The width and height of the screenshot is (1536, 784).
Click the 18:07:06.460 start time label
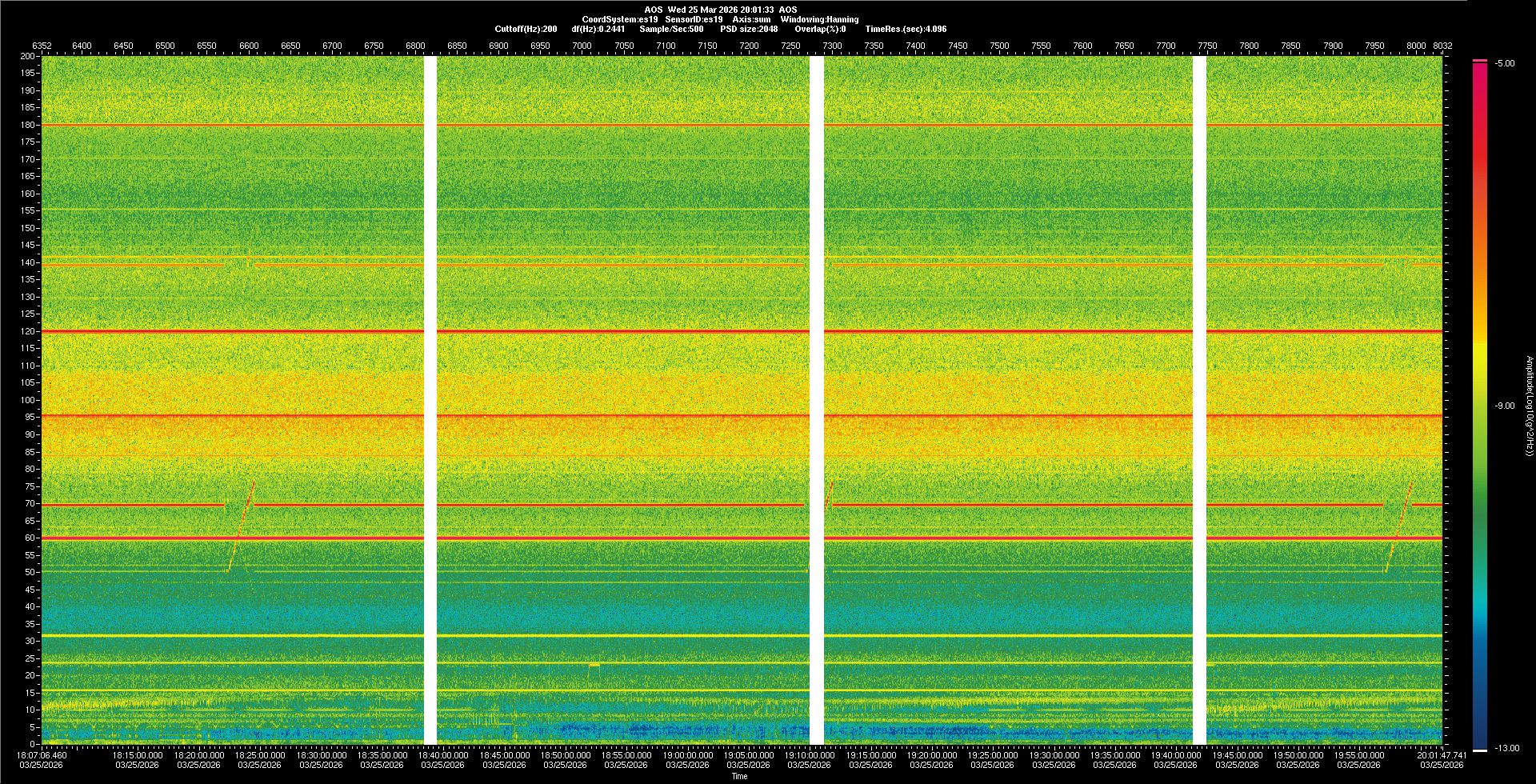[x=42, y=755]
